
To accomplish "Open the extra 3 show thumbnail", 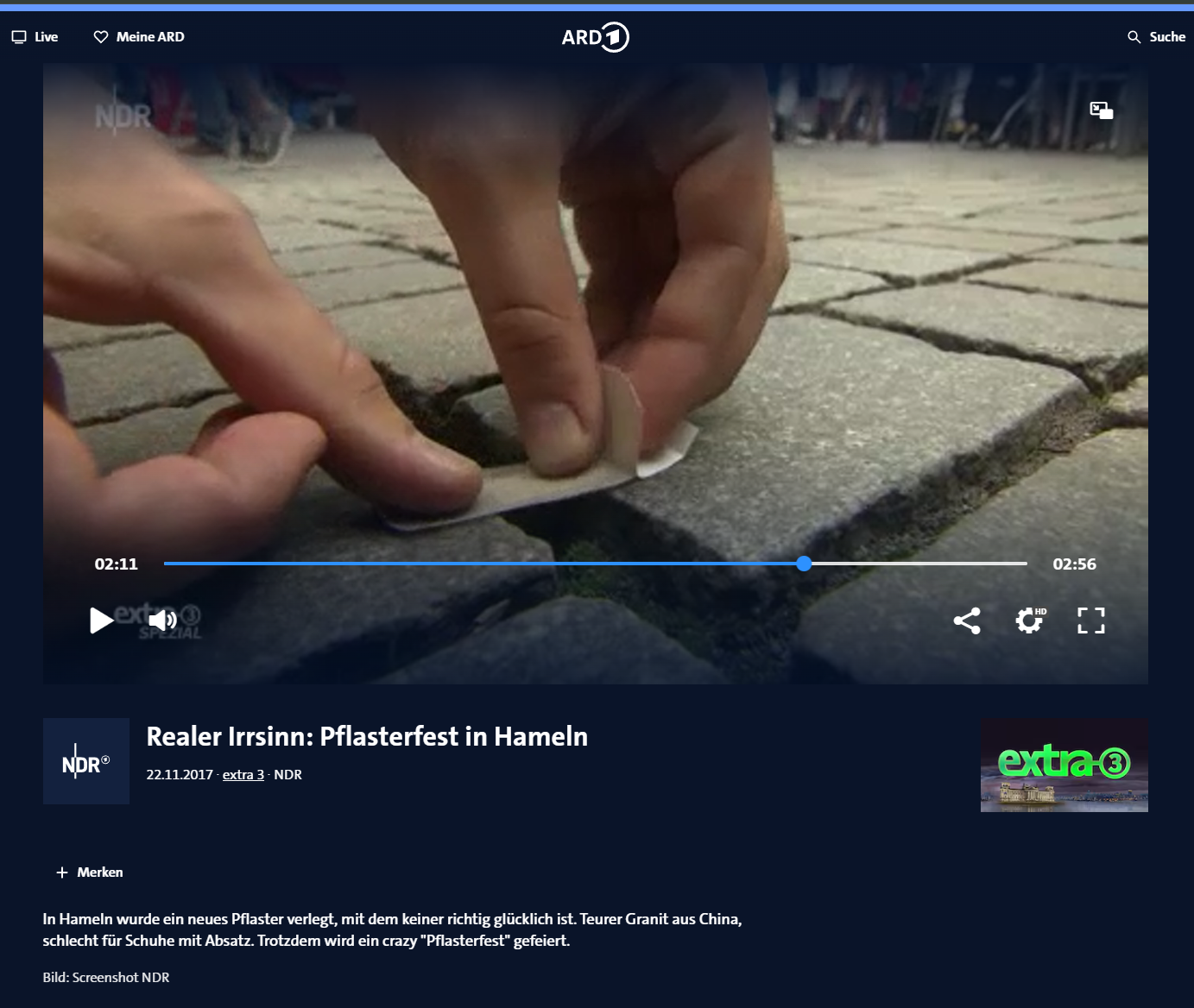I will (x=1064, y=765).
